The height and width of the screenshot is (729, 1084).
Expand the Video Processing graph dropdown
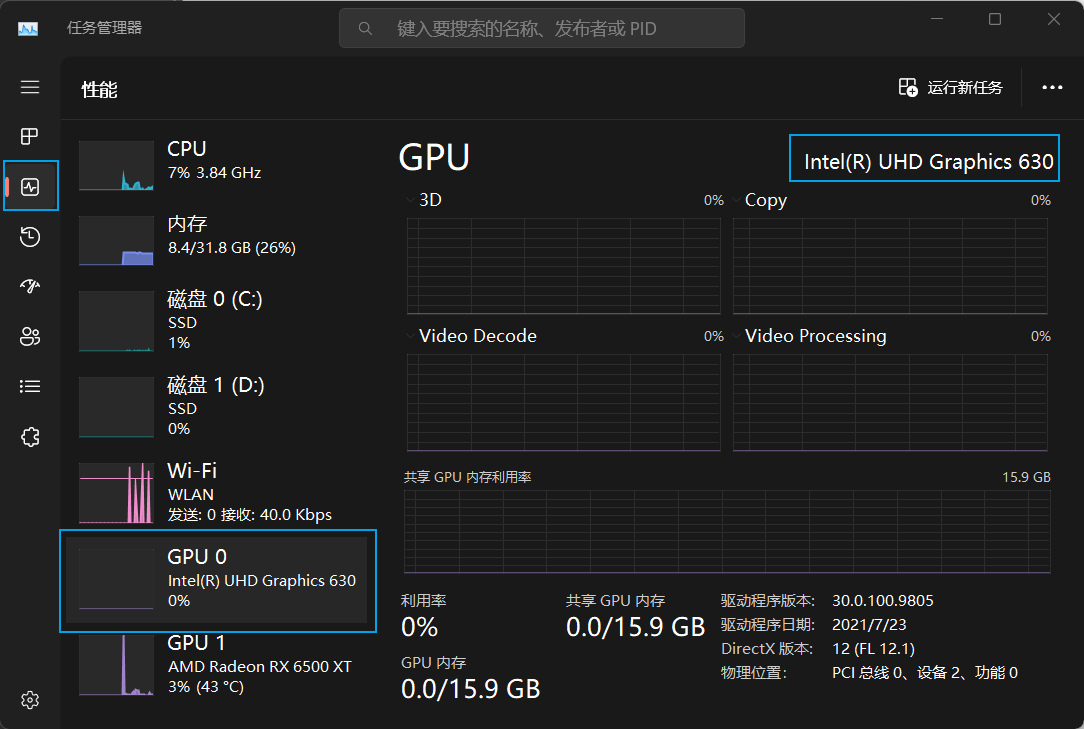point(737,336)
